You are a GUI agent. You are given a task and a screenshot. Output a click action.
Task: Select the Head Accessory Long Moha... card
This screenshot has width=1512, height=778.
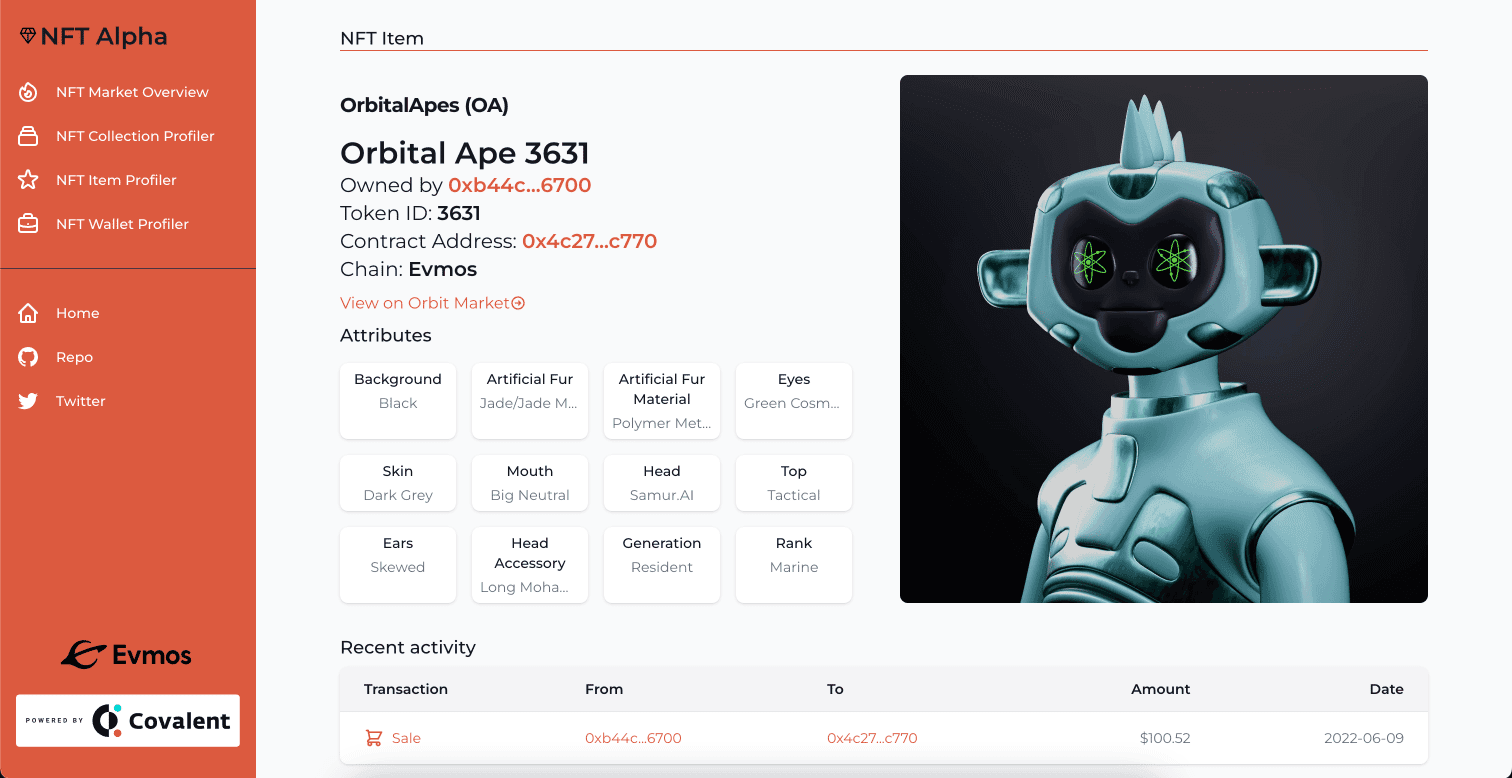[530, 565]
